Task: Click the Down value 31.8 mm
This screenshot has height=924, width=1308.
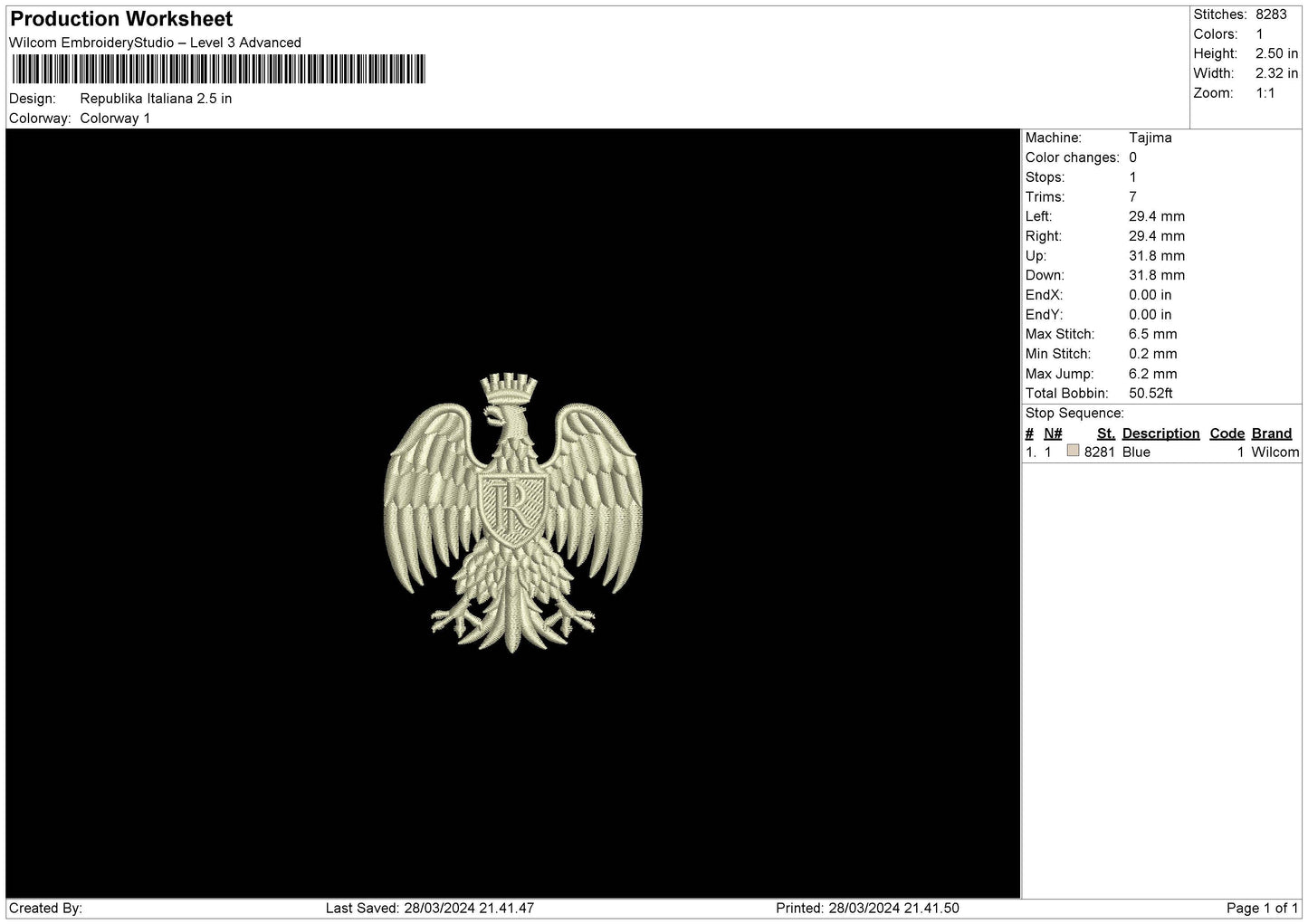Action: click(x=1157, y=275)
